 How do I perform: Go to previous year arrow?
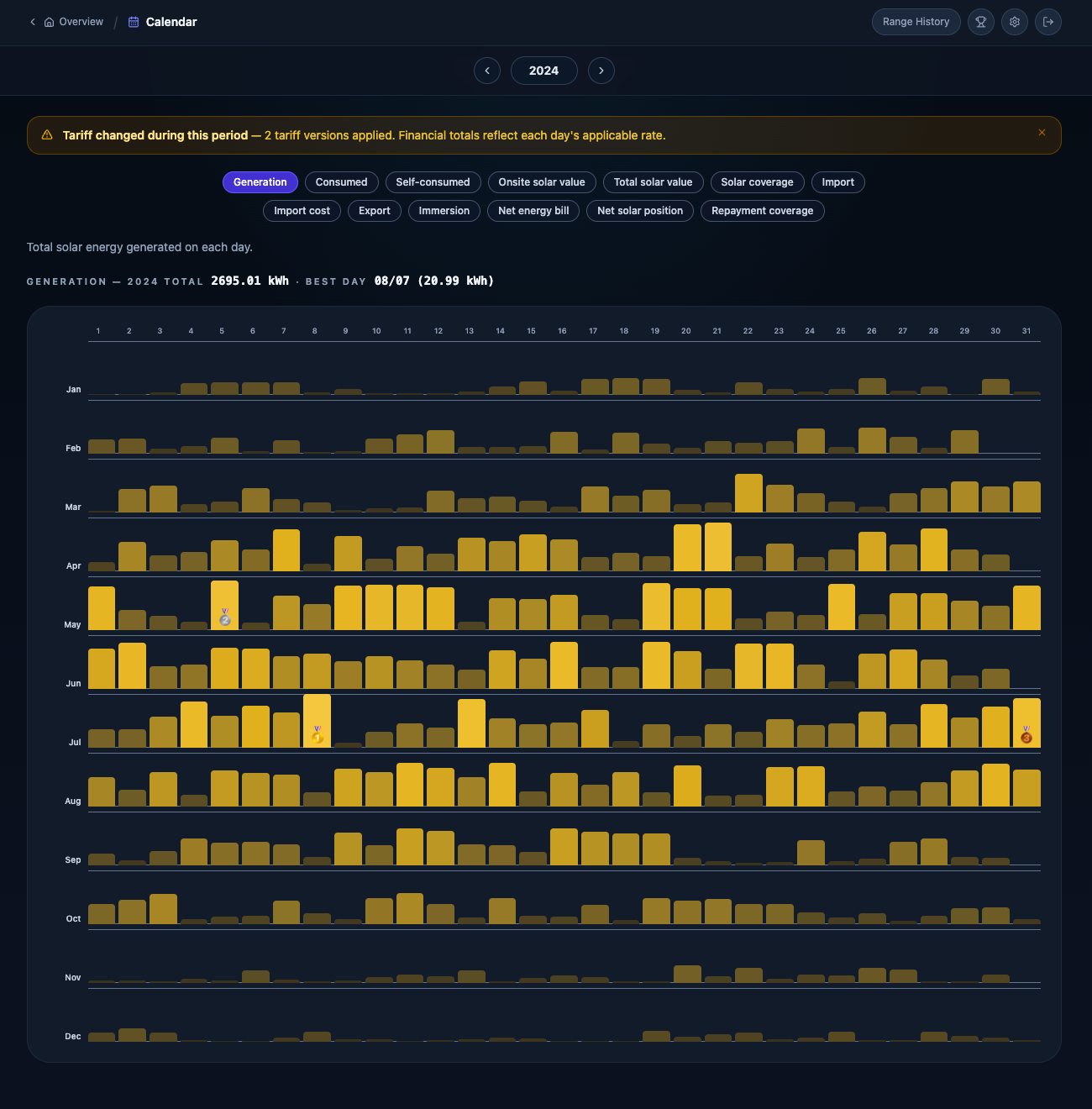coord(487,71)
